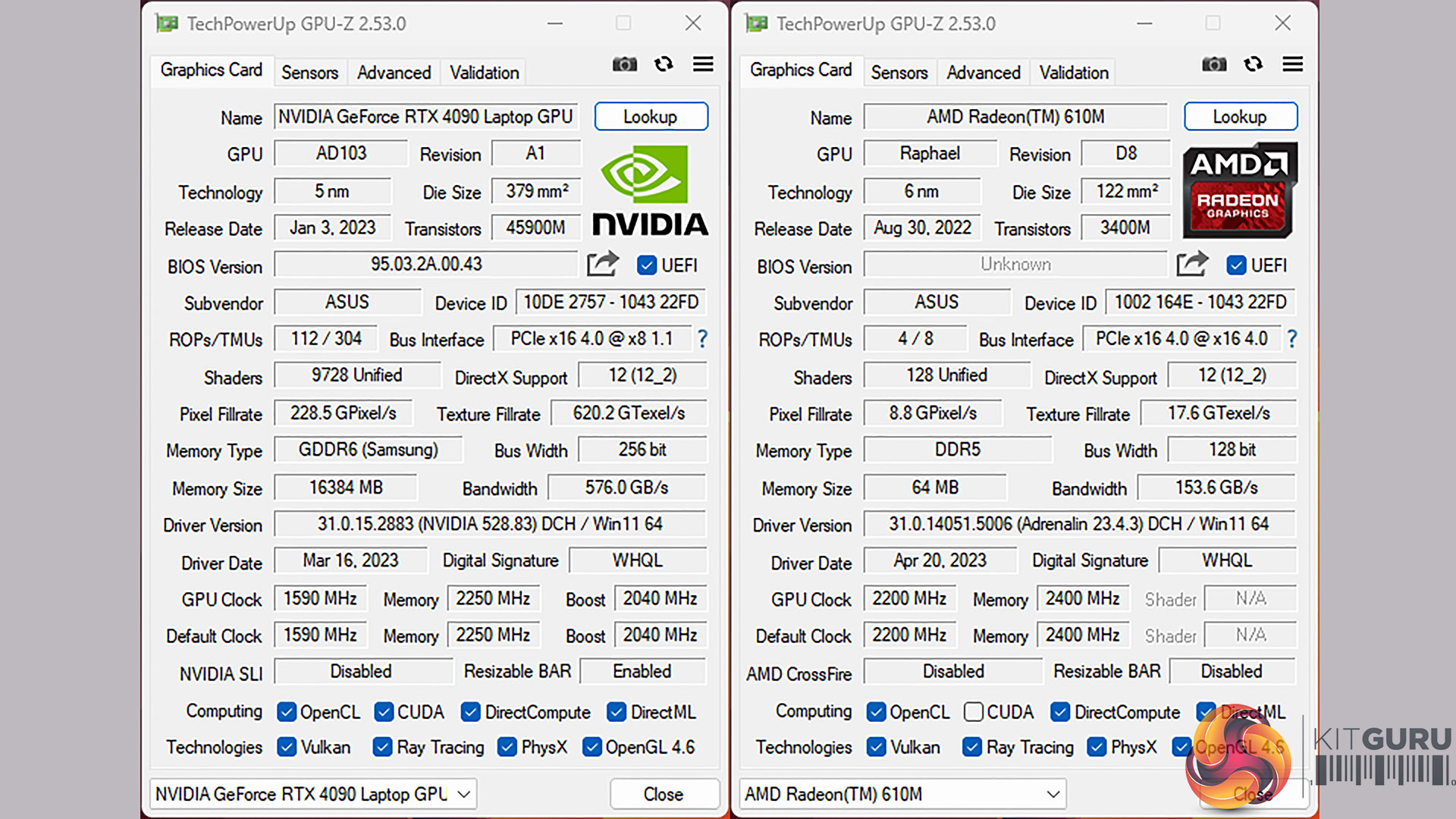
Task: Expand the AMD Radeon(TM) 610M GPU selector dropdown
Action: [x=1053, y=794]
